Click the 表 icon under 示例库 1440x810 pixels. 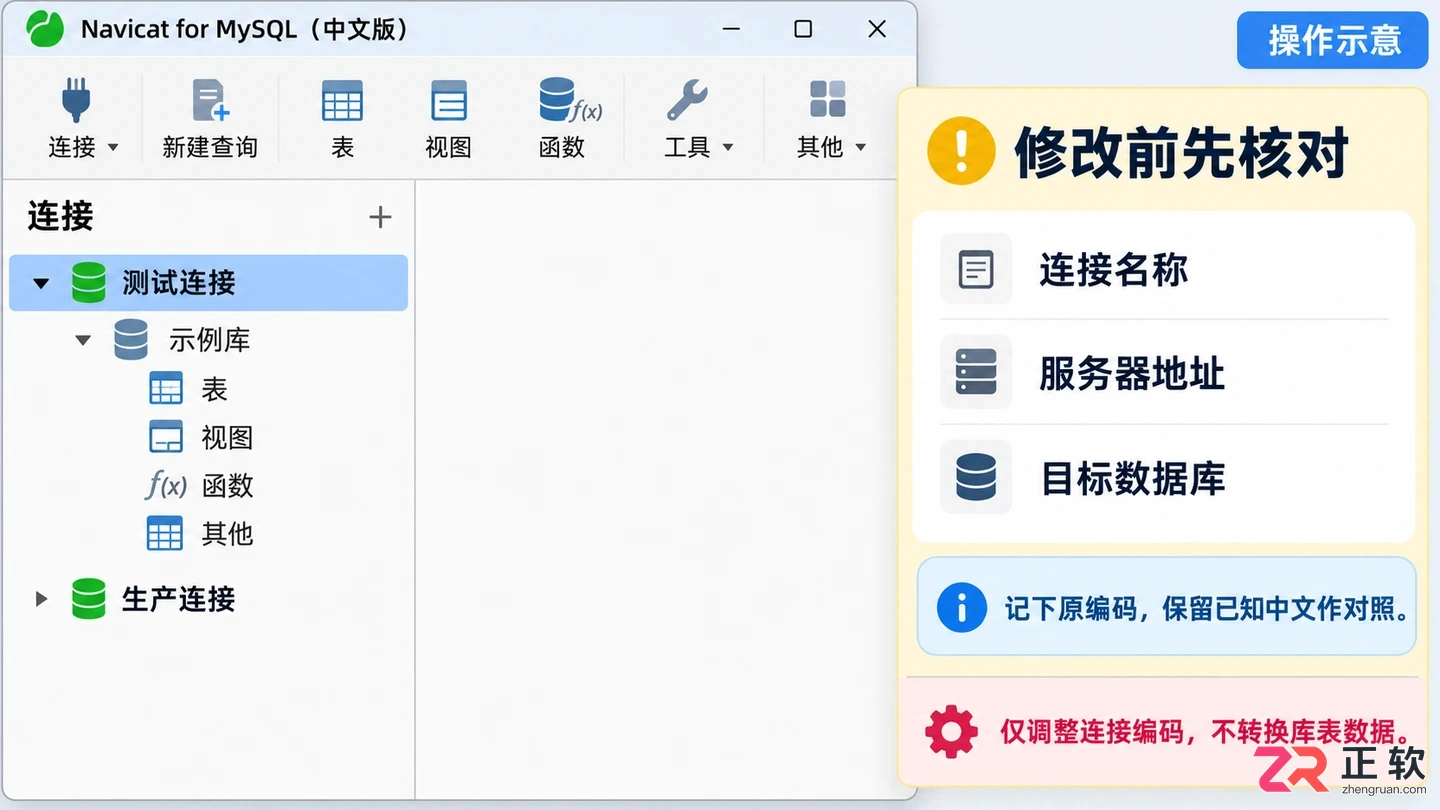pos(166,388)
